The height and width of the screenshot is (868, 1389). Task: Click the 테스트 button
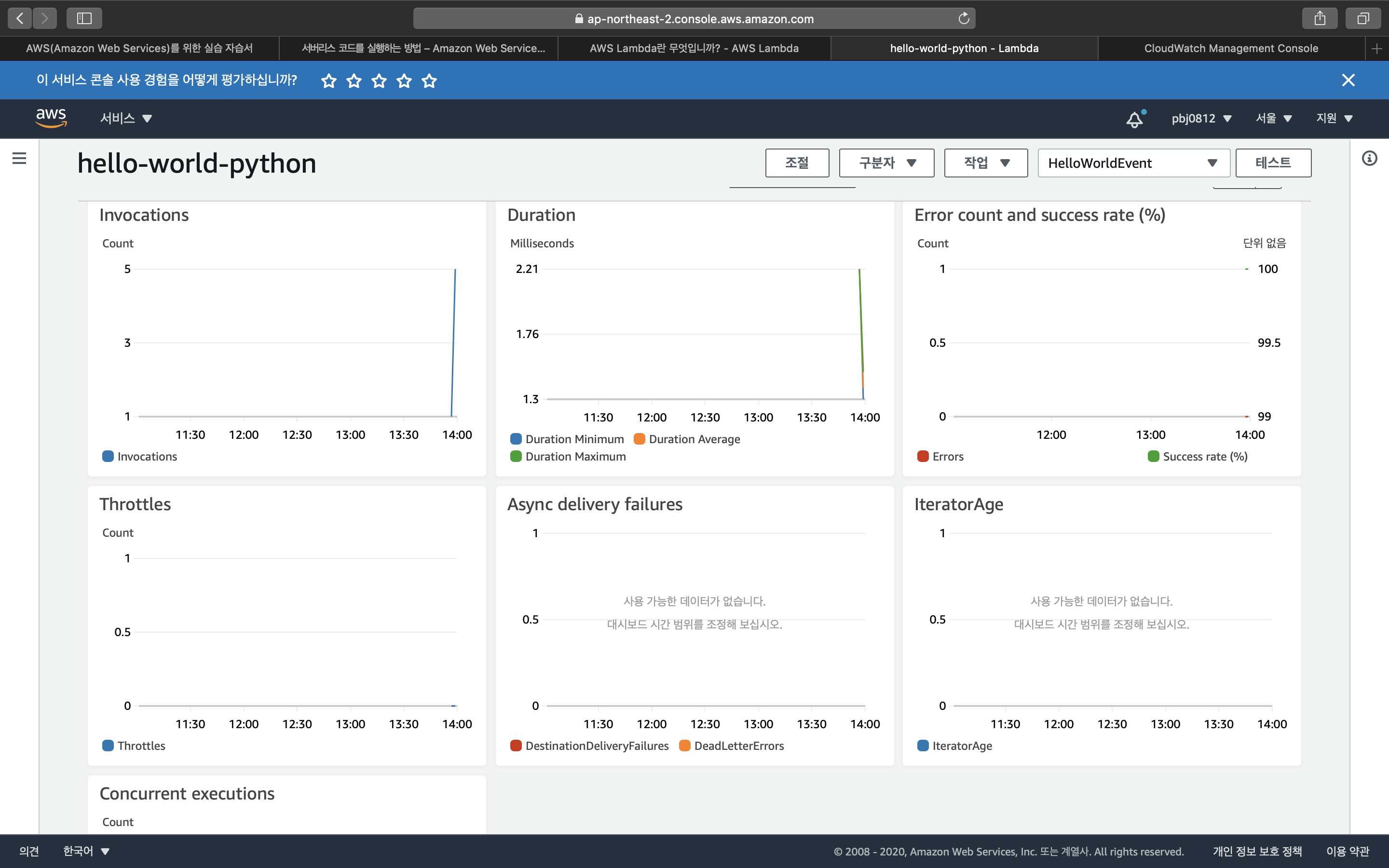(1272, 163)
